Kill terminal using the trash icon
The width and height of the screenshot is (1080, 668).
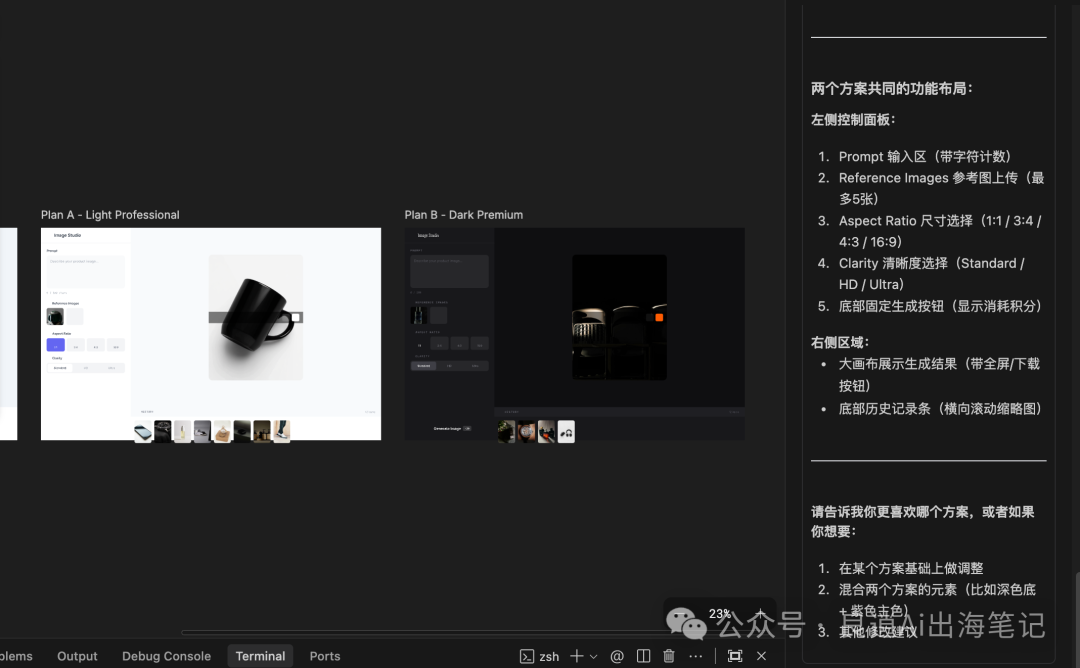coord(669,656)
